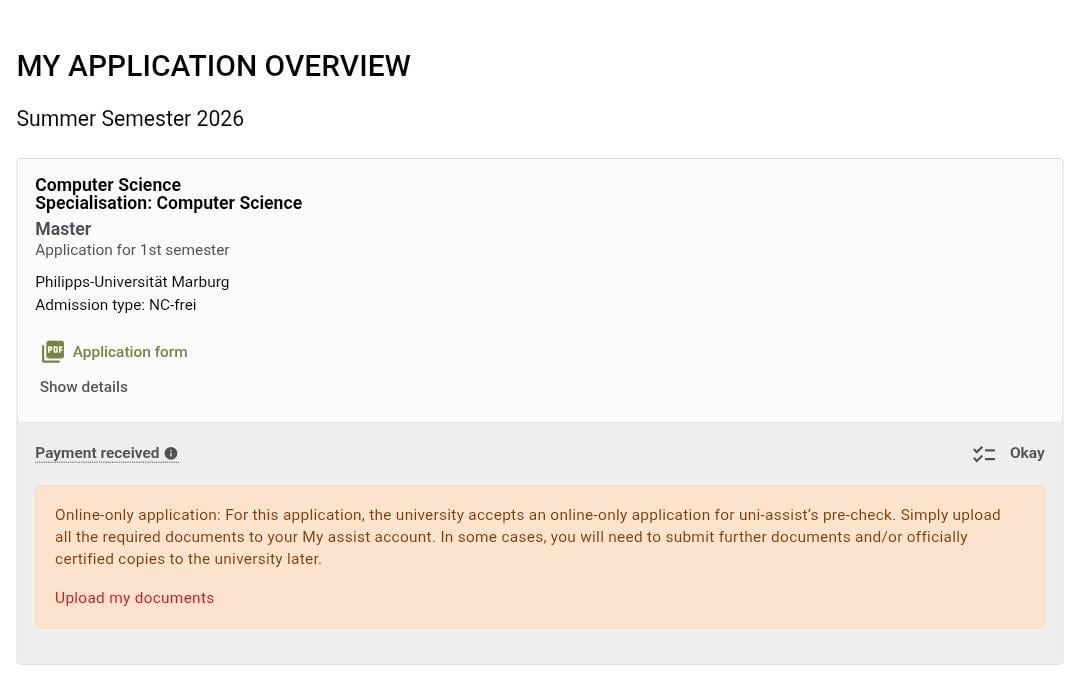The height and width of the screenshot is (677, 1080).
Task: Click the underlined Payment received label
Action: tap(98, 453)
